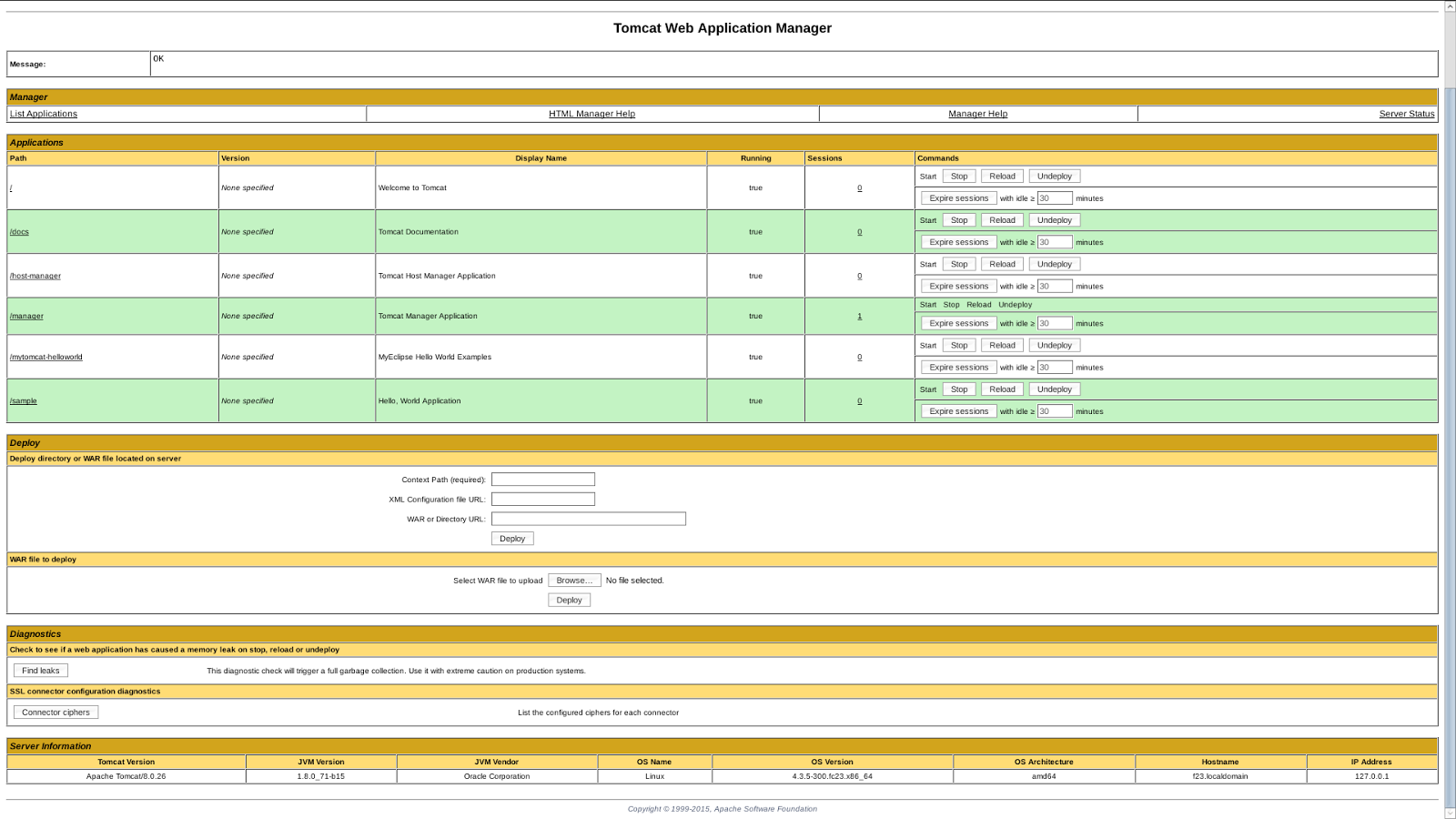Image resolution: width=1456 pixels, height=819 pixels.
Task: Expire sessions for /docs application
Action: [x=958, y=242]
